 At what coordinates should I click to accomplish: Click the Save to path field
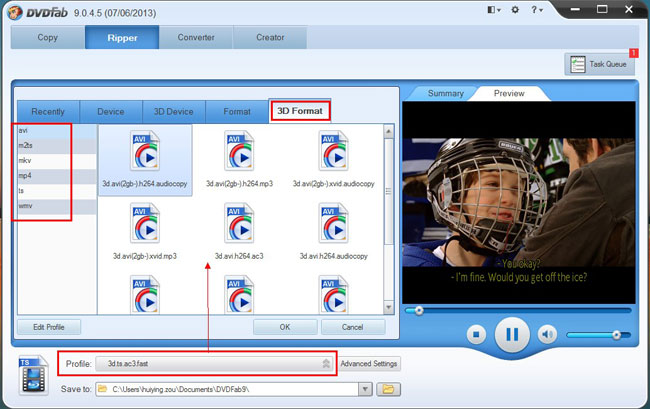[x=227, y=389]
